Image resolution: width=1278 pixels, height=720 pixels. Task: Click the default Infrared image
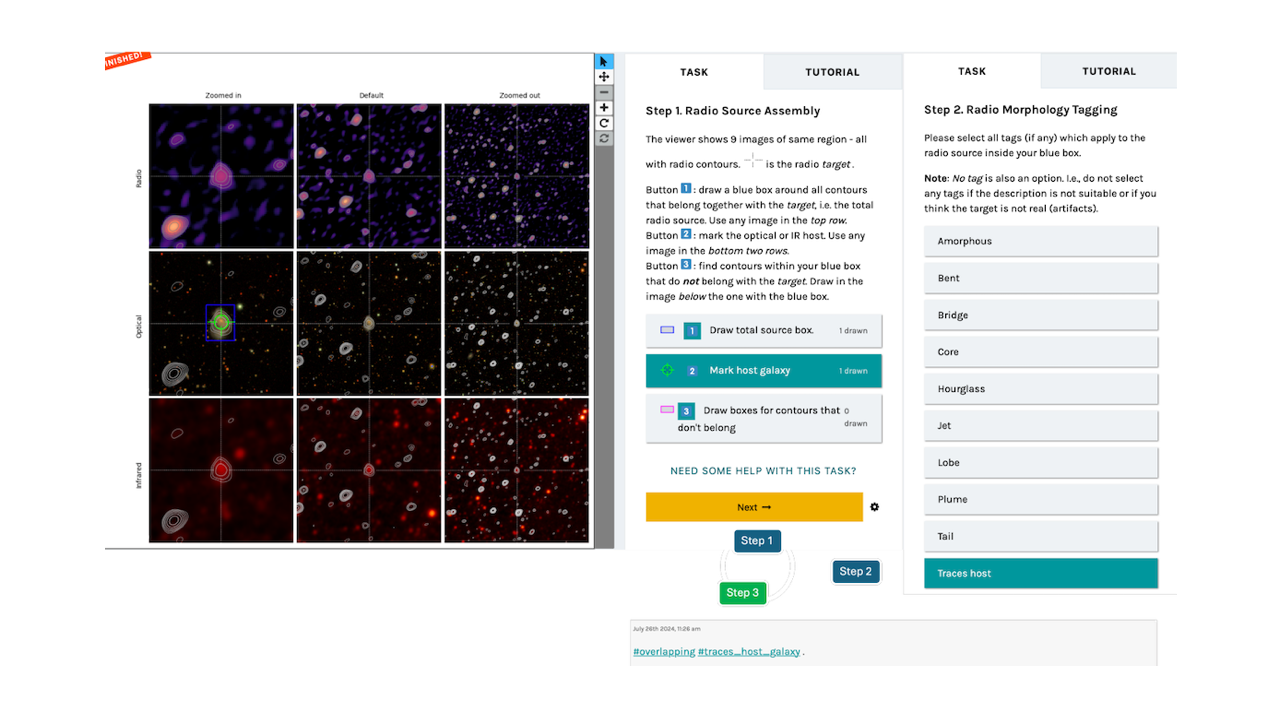click(x=369, y=470)
